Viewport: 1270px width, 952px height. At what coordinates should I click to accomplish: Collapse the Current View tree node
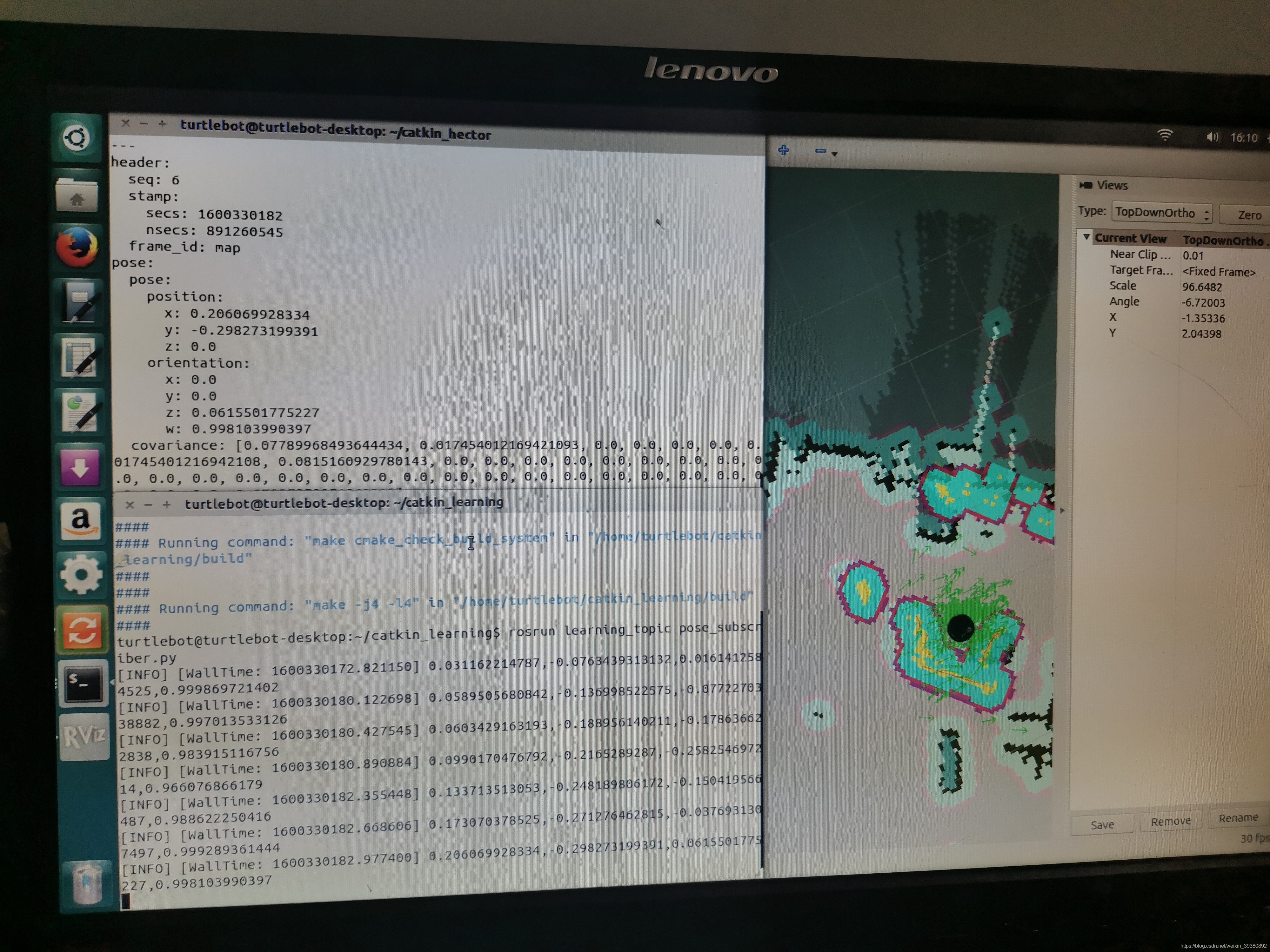[x=1086, y=236]
